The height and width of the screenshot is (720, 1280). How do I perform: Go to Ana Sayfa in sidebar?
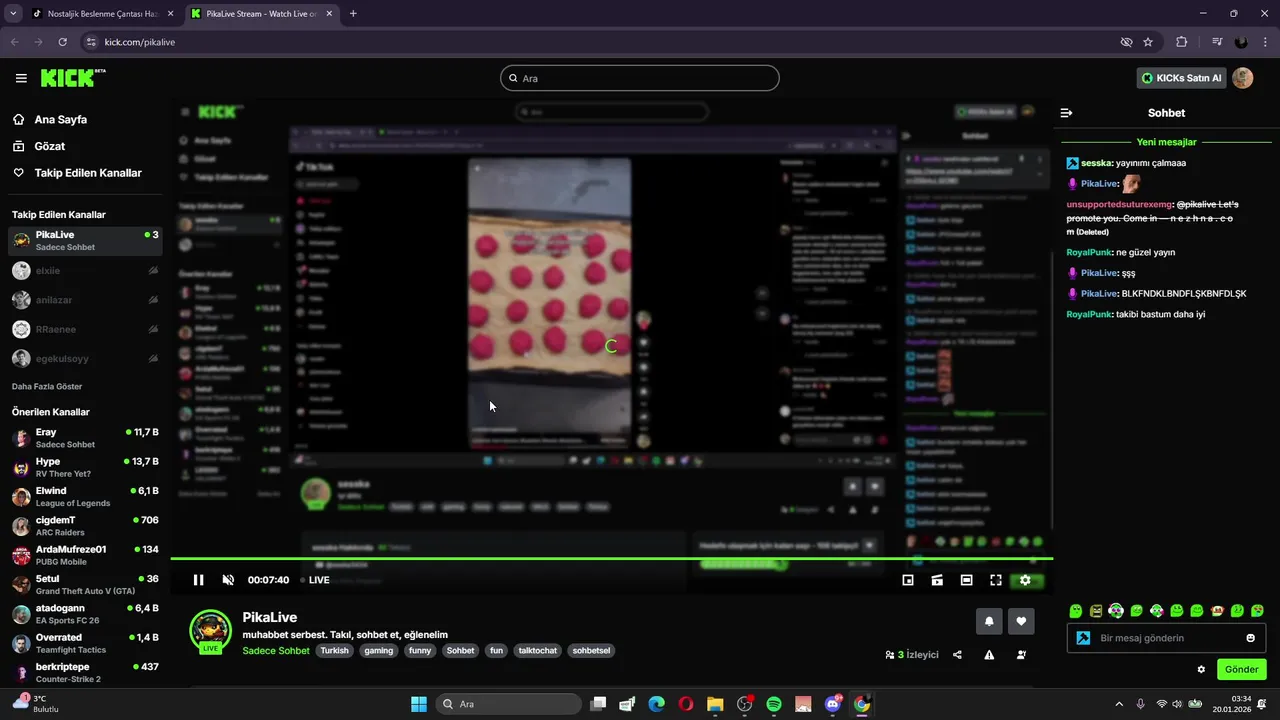pos(61,119)
